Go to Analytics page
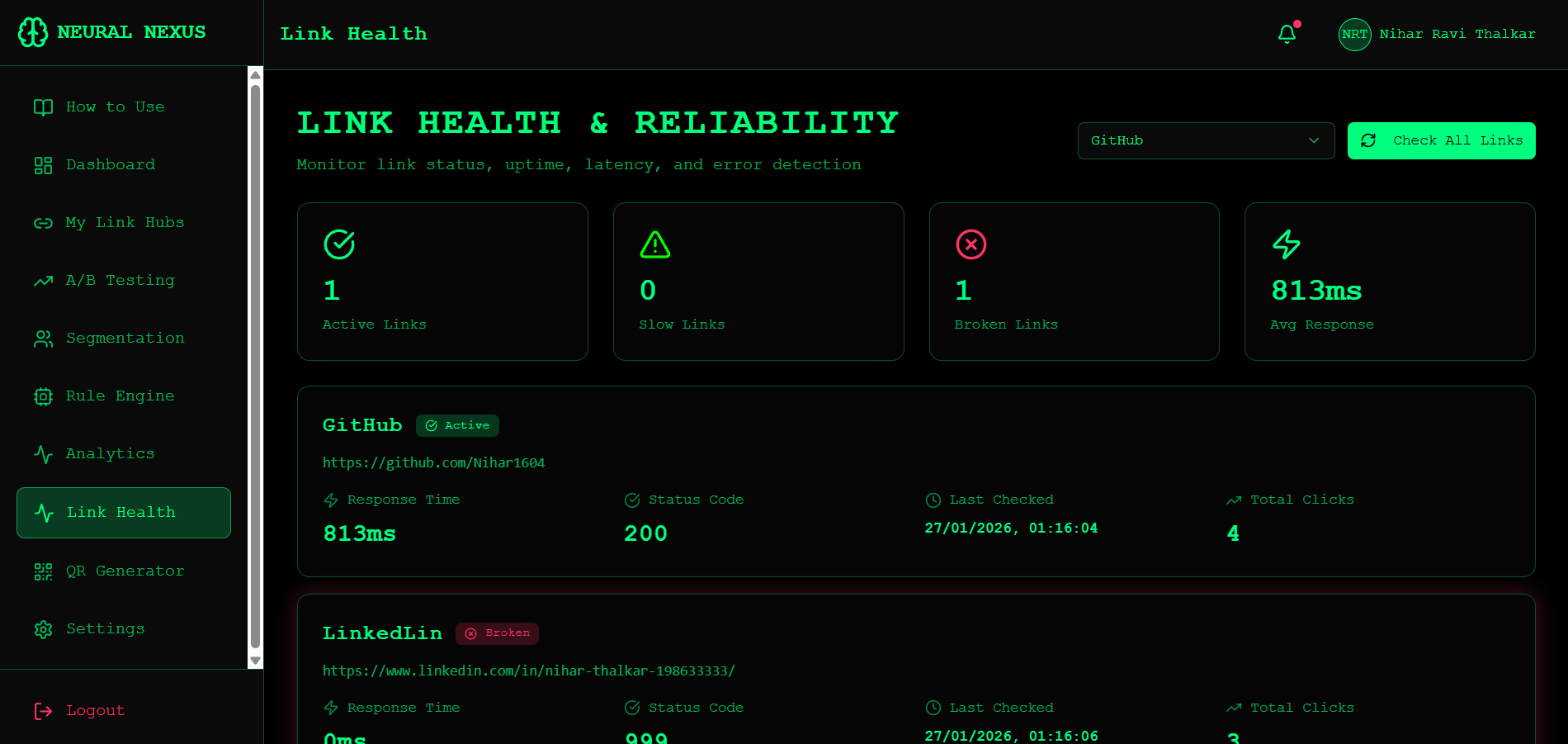 [x=124, y=454]
